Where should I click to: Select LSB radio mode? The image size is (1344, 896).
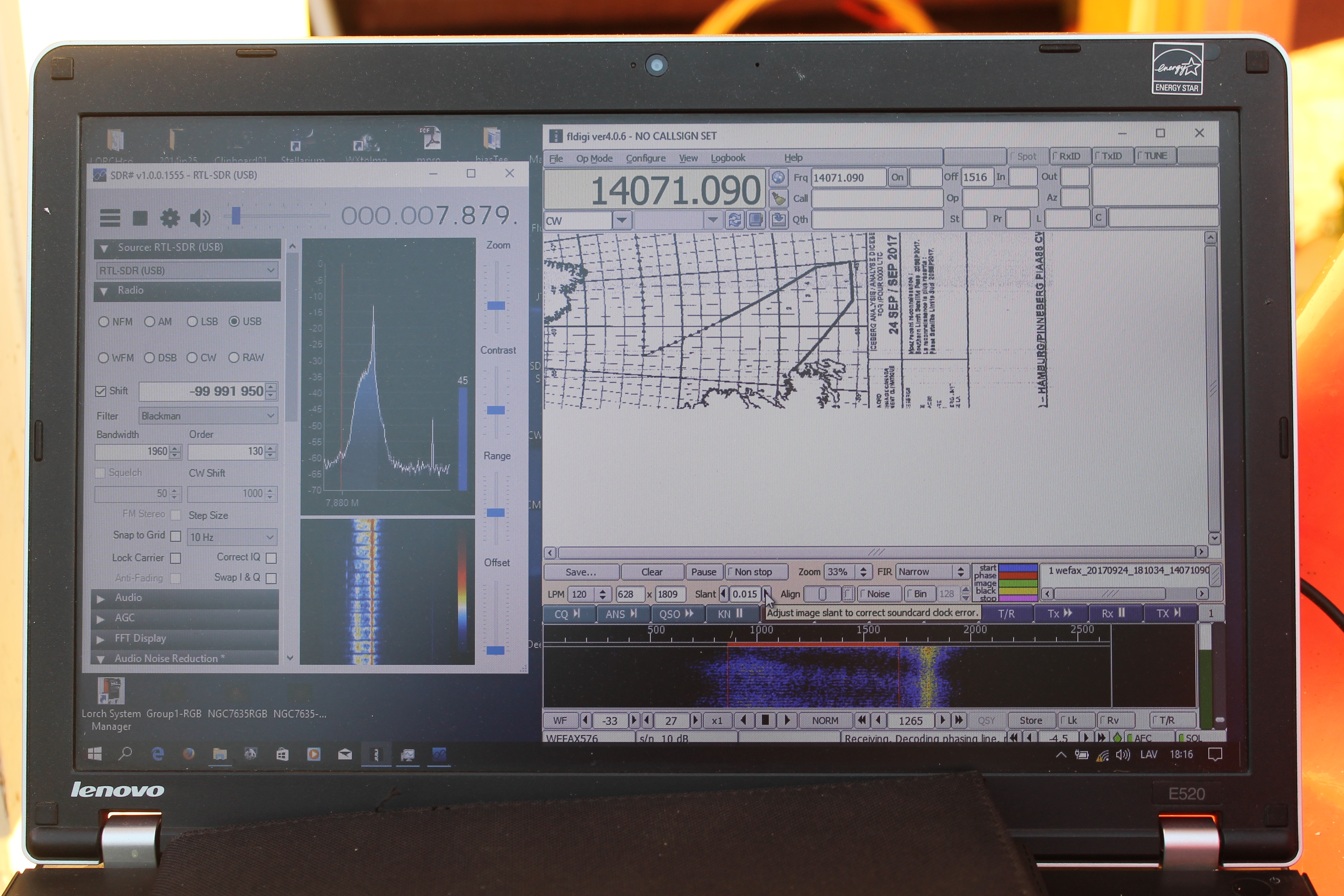tap(202, 322)
